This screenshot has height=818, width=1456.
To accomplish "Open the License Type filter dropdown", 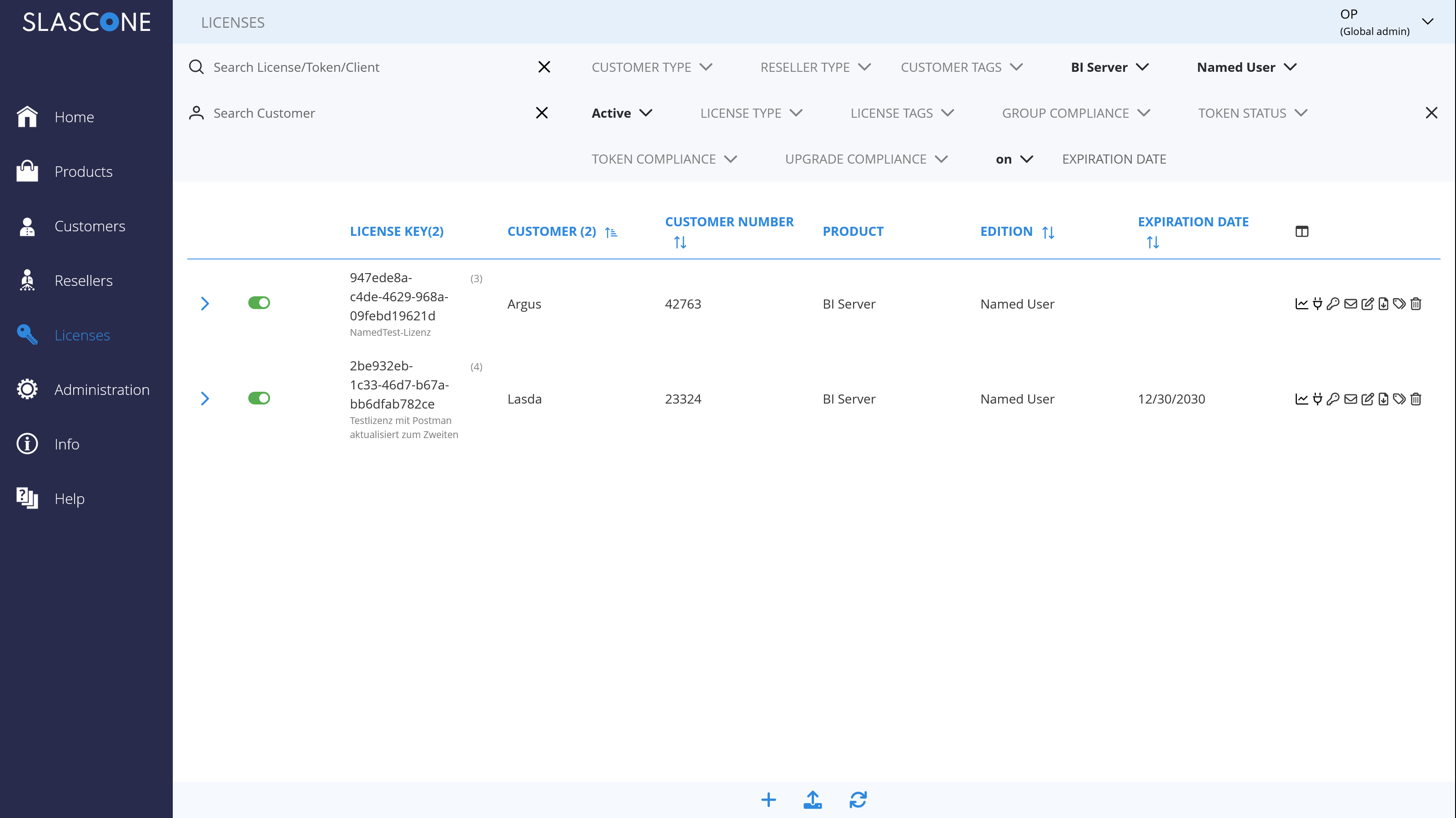I will pyautogui.click(x=751, y=113).
